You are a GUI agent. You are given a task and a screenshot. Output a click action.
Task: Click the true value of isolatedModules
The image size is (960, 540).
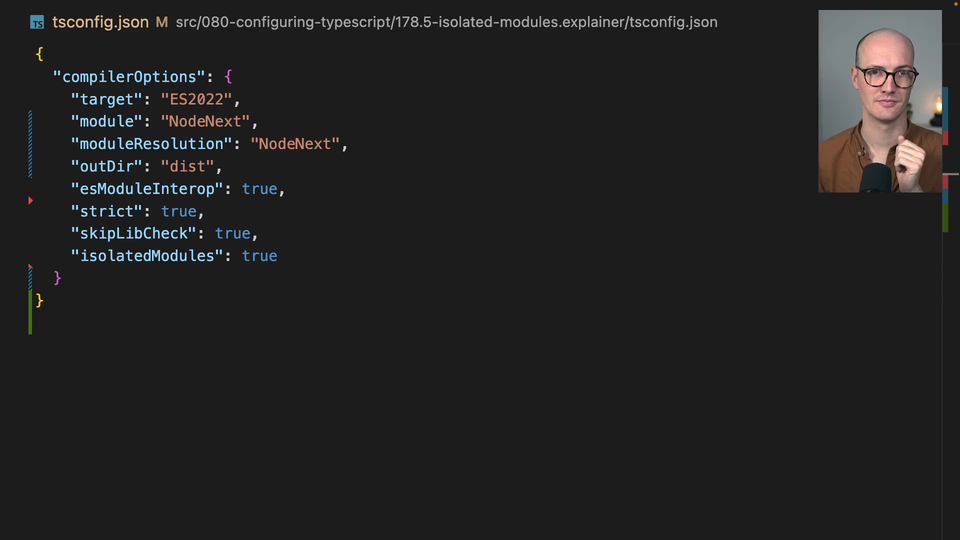259,256
